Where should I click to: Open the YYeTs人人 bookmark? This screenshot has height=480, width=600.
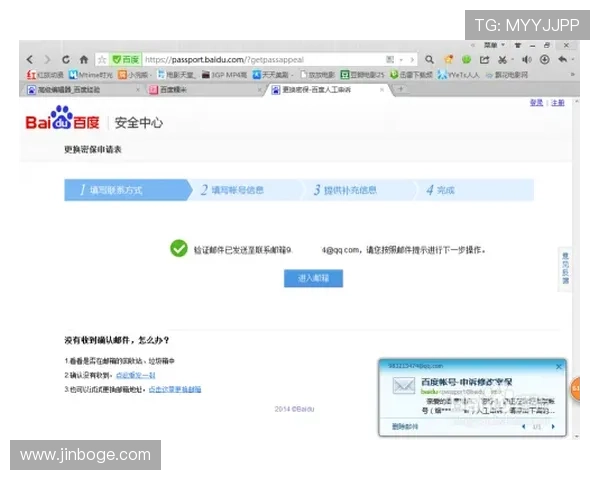458,75
